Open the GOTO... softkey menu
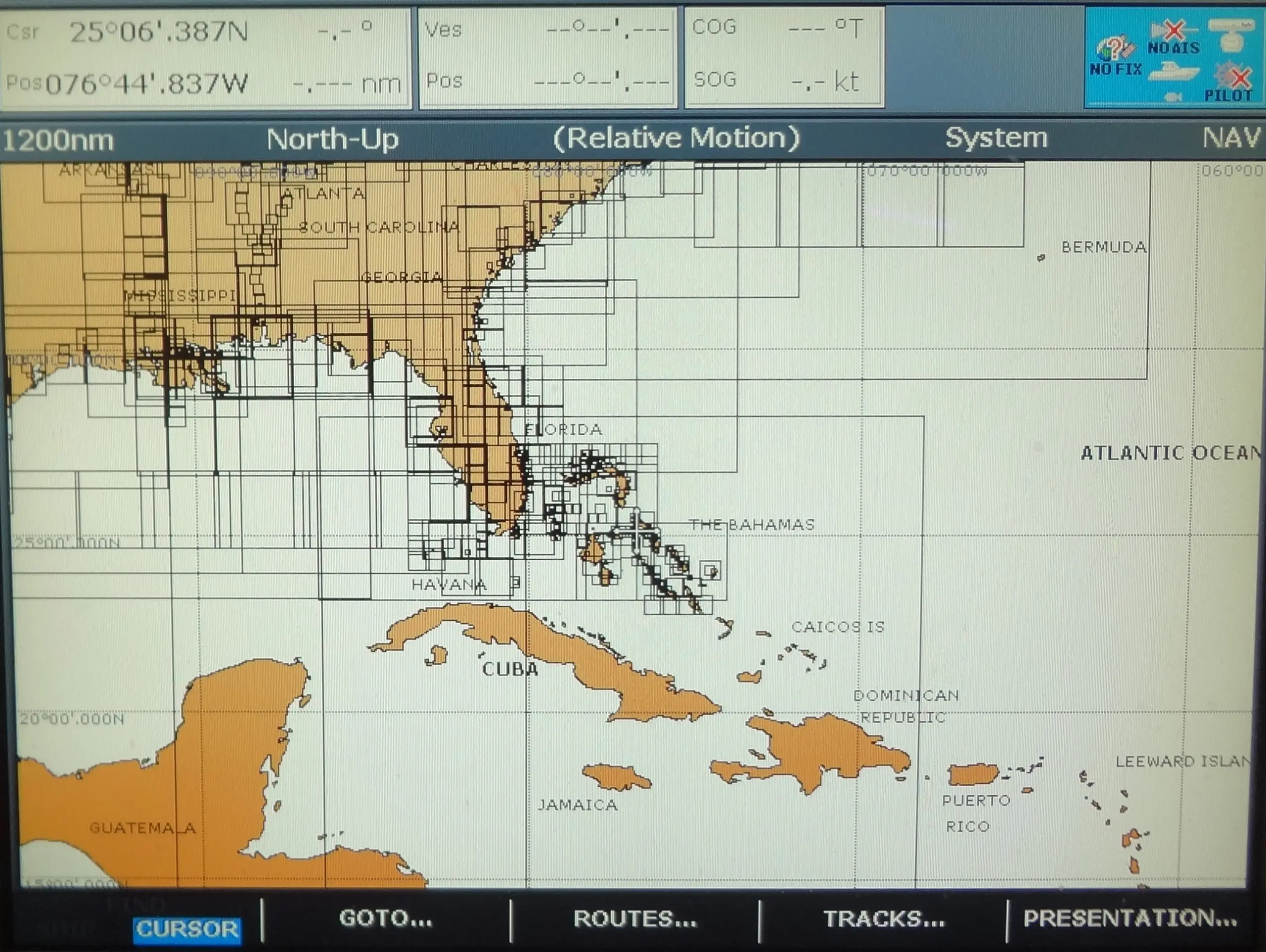 [x=386, y=918]
